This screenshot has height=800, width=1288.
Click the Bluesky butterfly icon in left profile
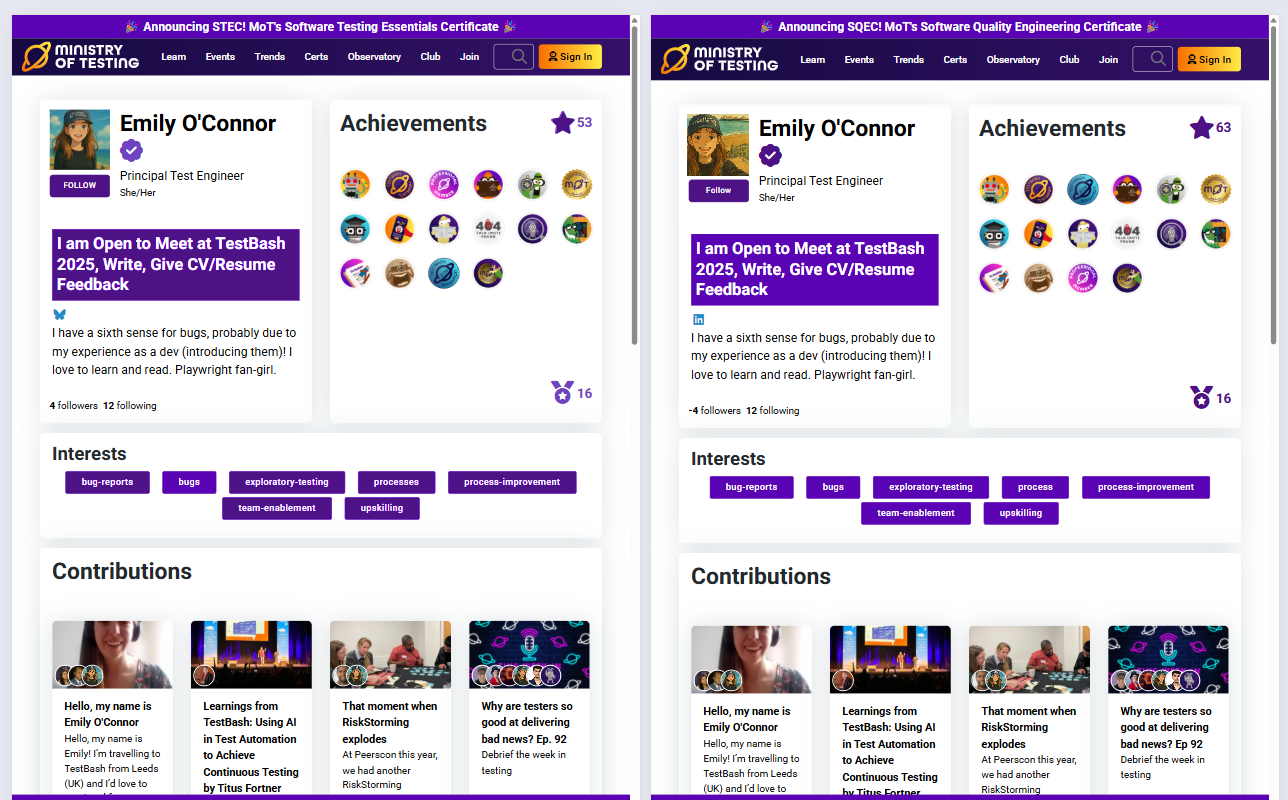[x=59, y=314]
